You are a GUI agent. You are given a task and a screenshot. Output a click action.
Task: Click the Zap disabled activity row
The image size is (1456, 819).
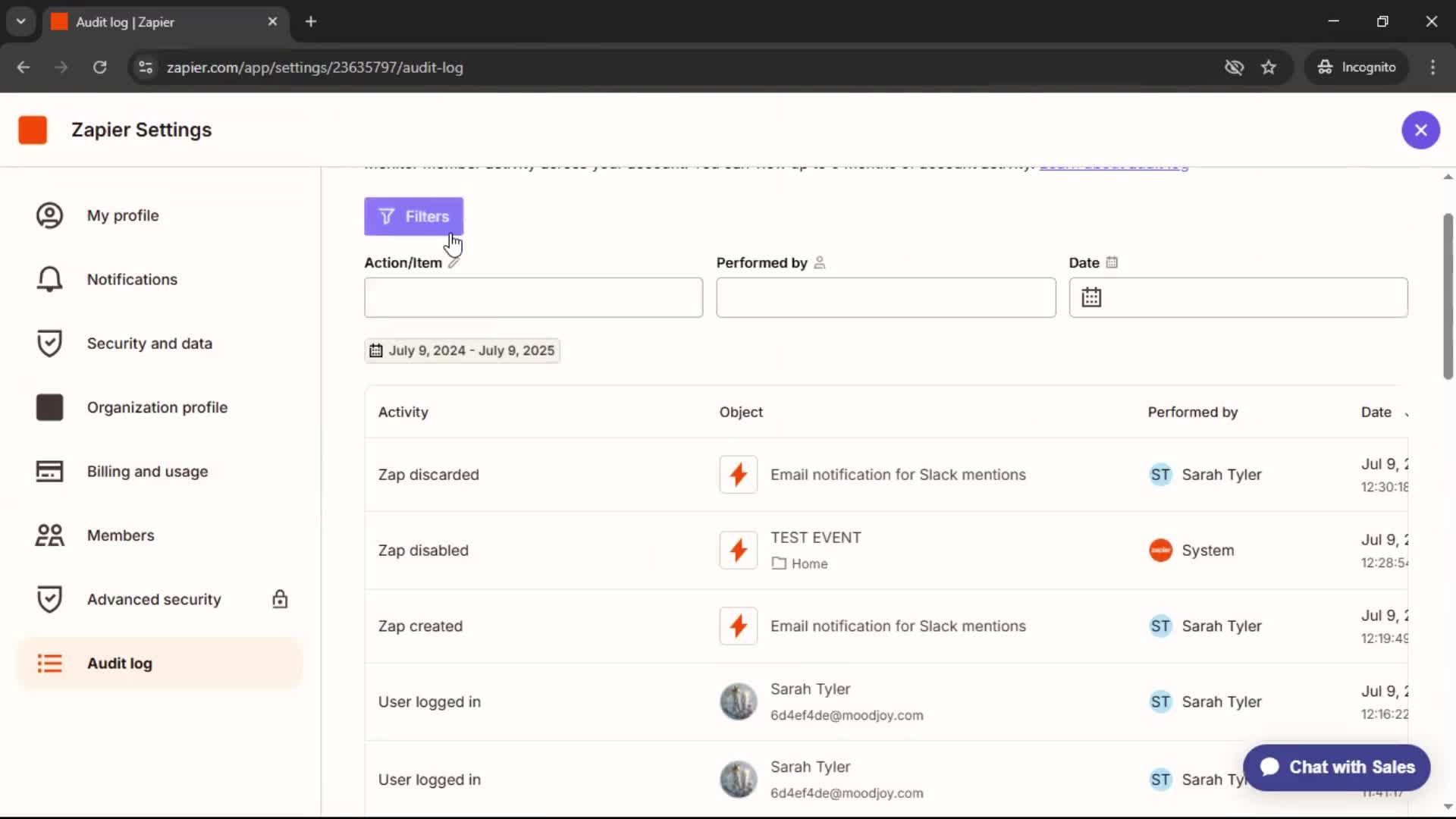(x=886, y=551)
